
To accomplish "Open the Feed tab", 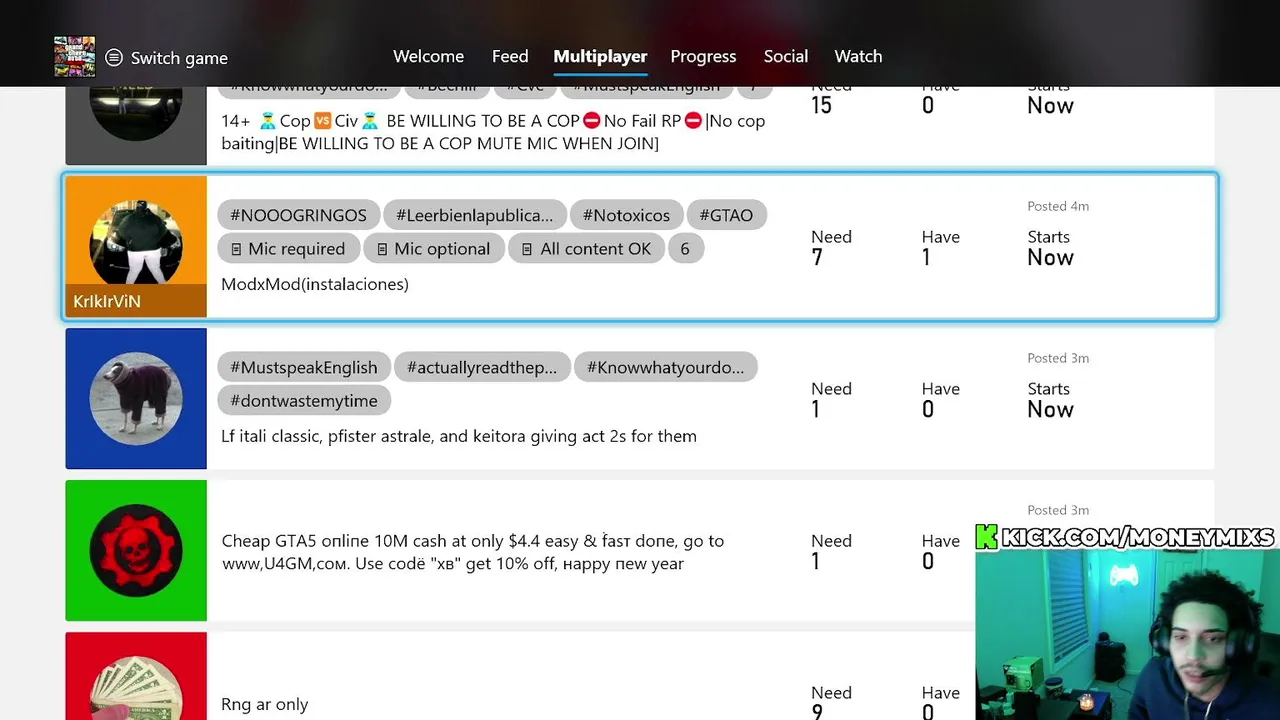I will pyautogui.click(x=510, y=56).
